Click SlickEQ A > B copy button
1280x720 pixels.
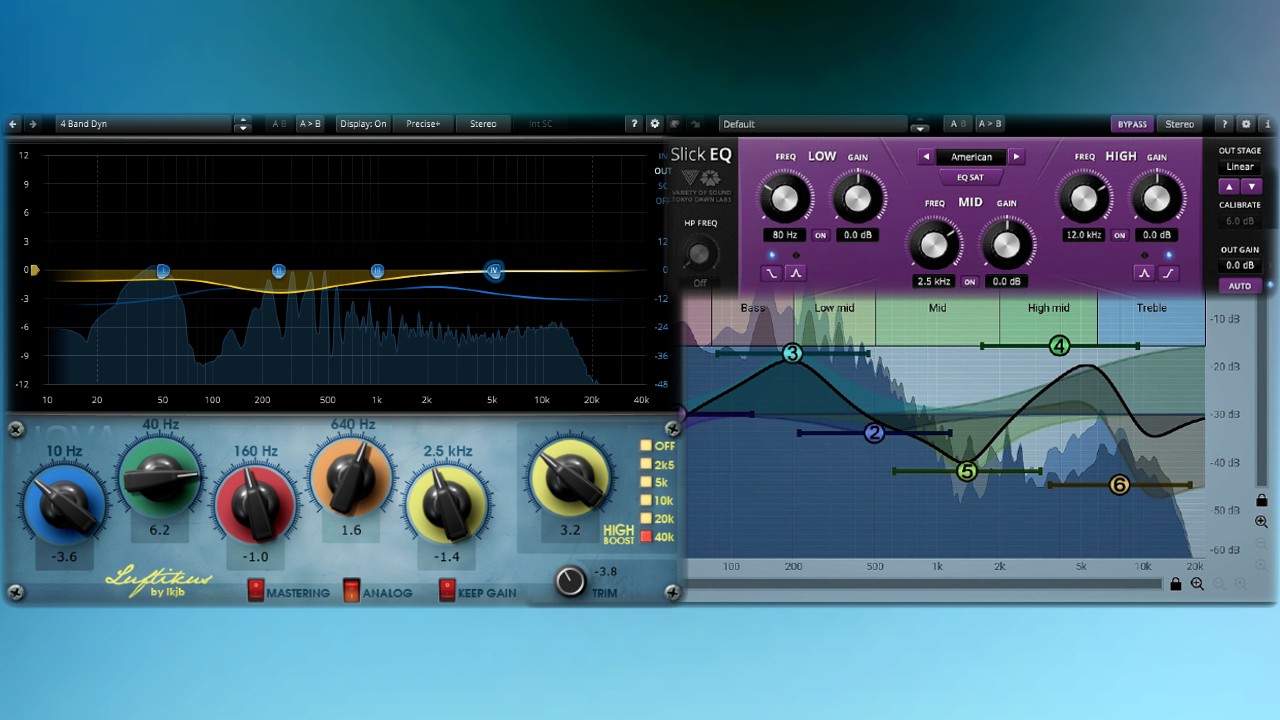pos(990,124)
